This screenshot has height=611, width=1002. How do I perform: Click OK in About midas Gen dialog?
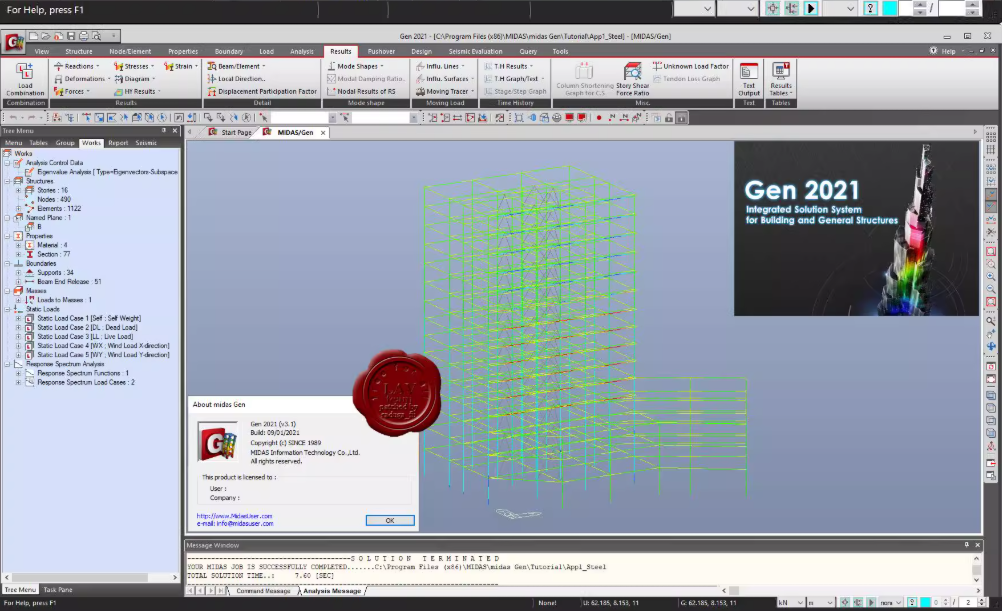[390, 520]
